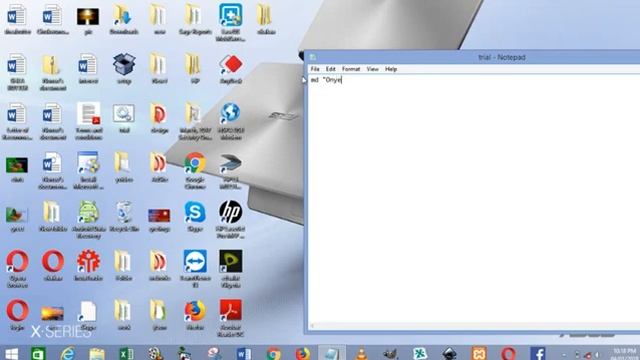Select the flatbed scanner desktop shortcut
640x360 pixels.
click(231, 163)
